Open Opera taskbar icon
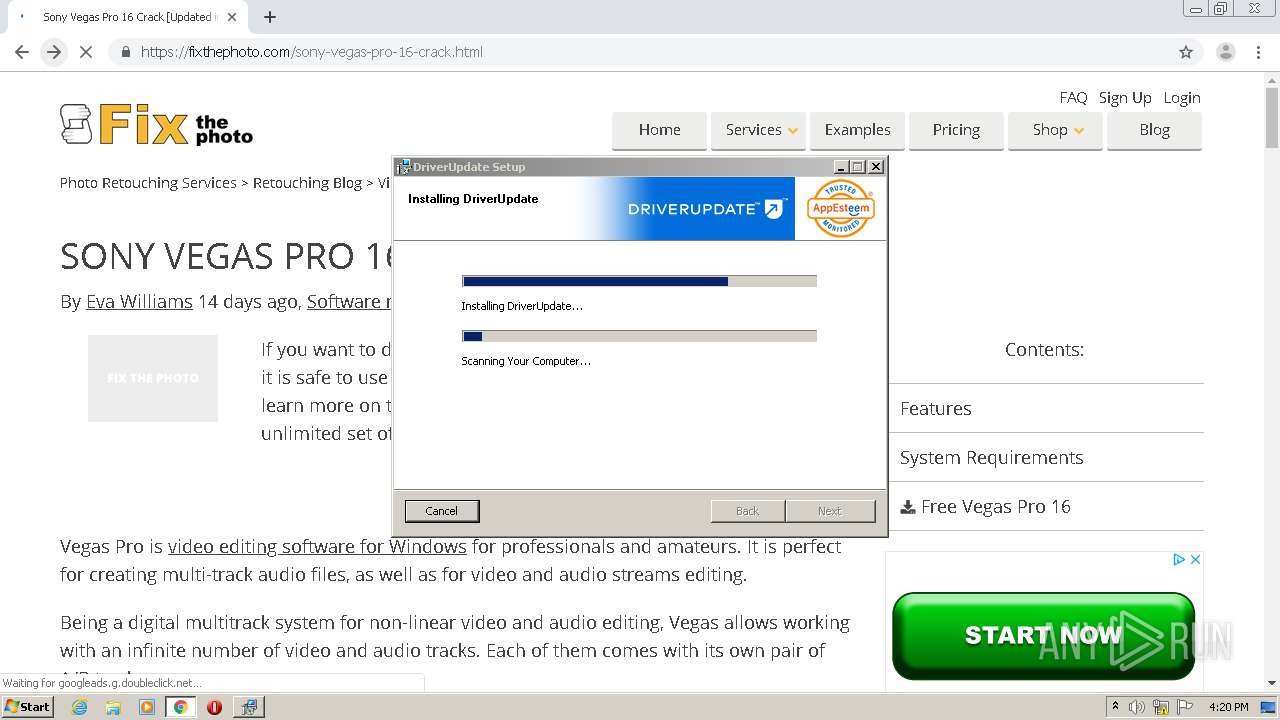1280x720 pixels. [x=214, y=707]
